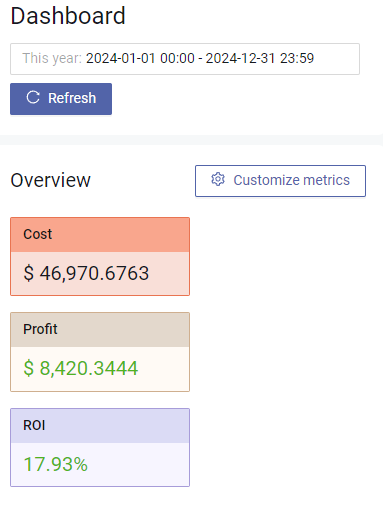
Task: Click the Profit metric card header
Action: (100, 330)
